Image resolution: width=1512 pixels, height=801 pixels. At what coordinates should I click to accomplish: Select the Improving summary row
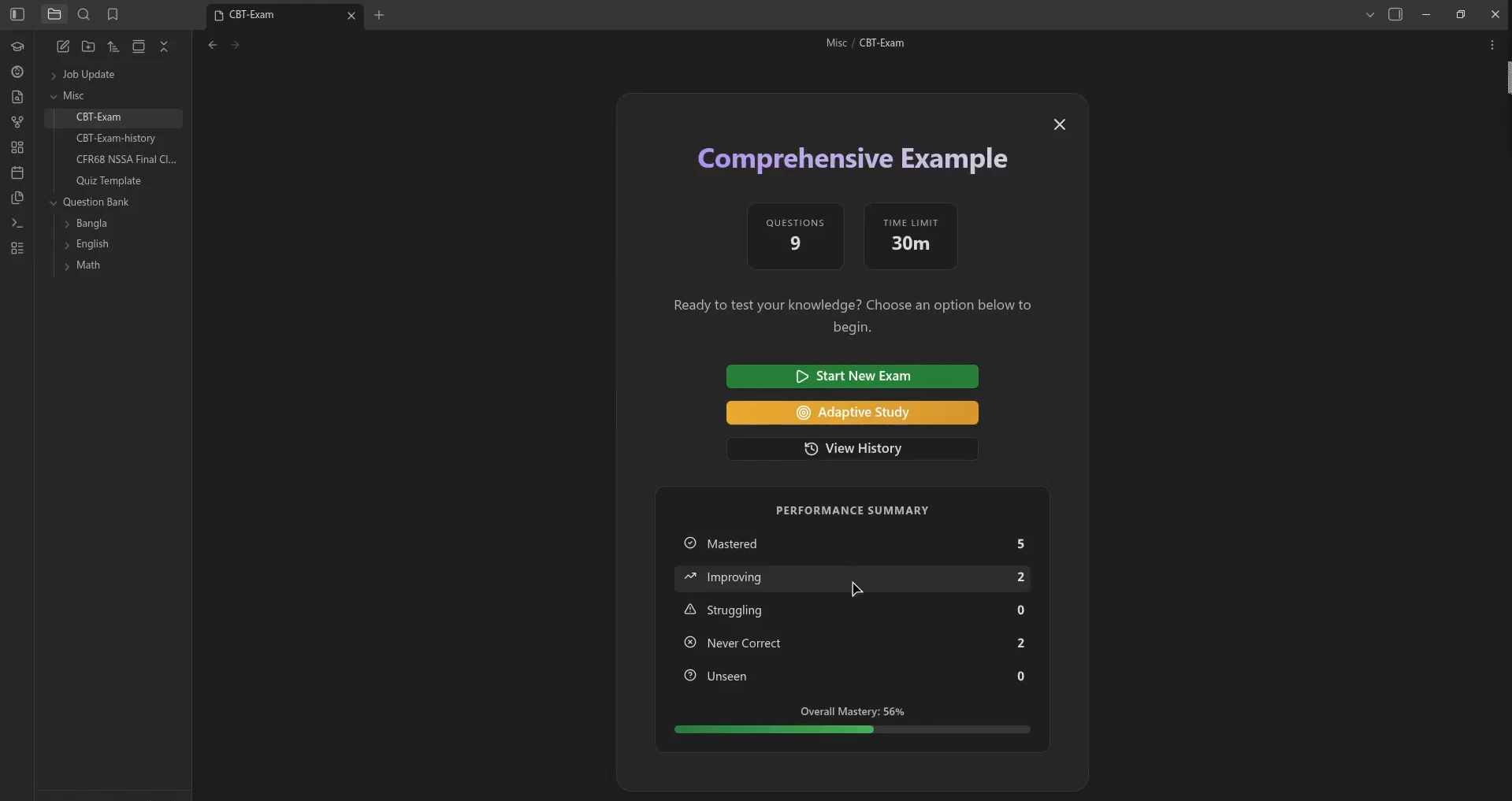[x=852, y=577]
